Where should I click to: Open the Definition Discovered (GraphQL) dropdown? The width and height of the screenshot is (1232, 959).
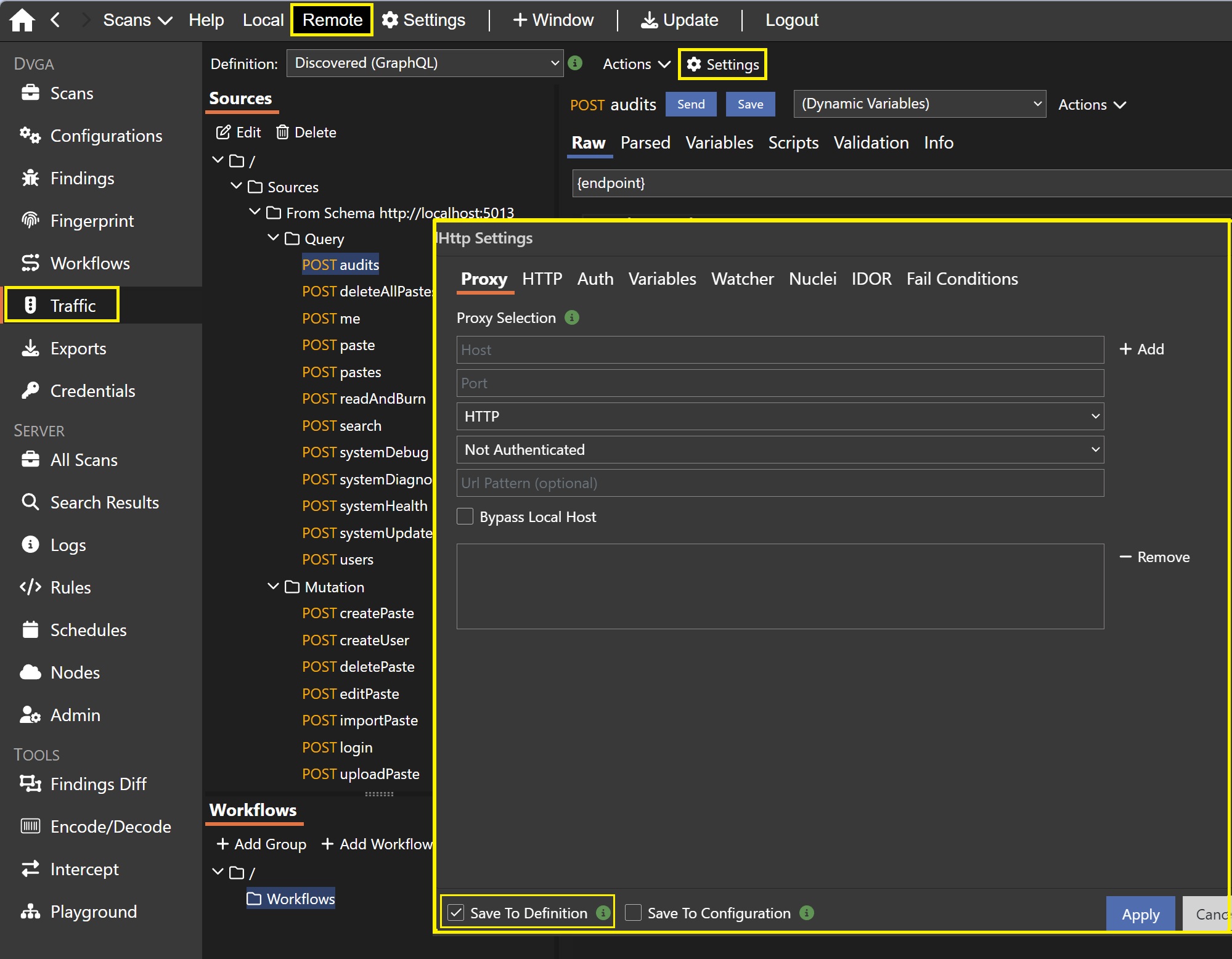[x=425, y=63]
